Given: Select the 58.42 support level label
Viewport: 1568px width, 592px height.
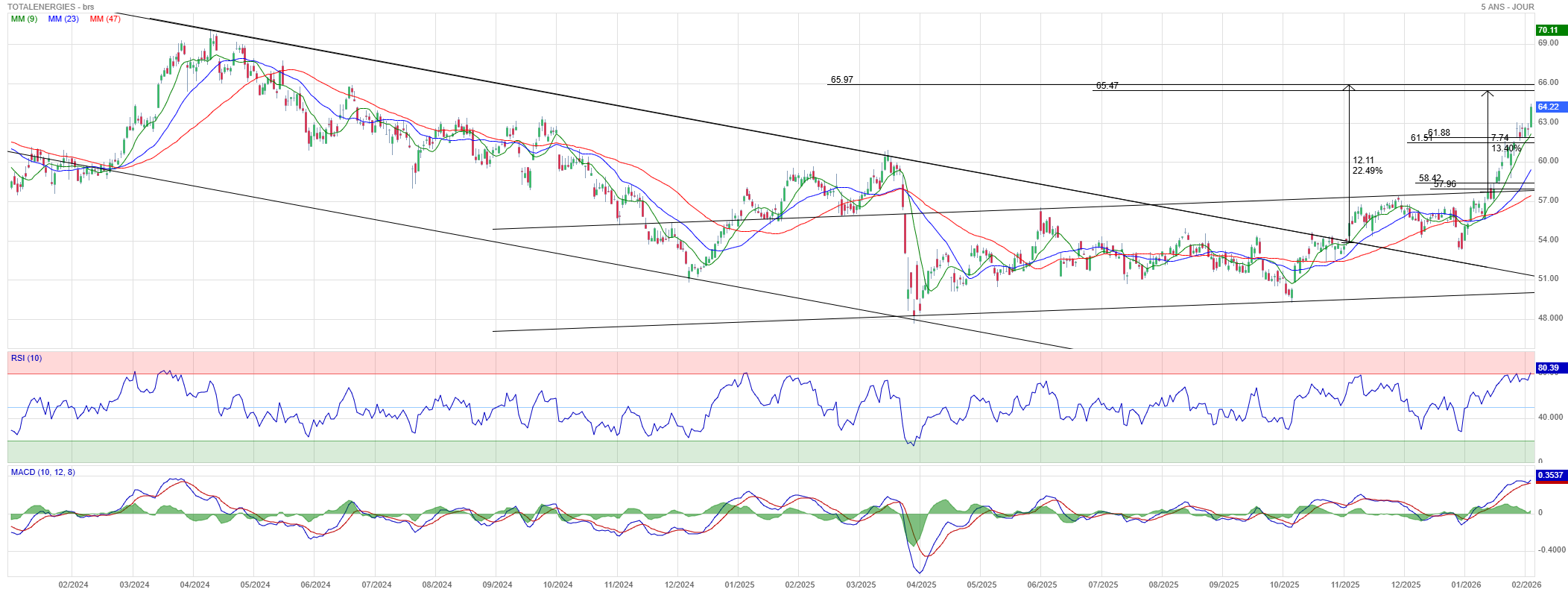Looking at the screenshot, I should (x=1429, y=178).
